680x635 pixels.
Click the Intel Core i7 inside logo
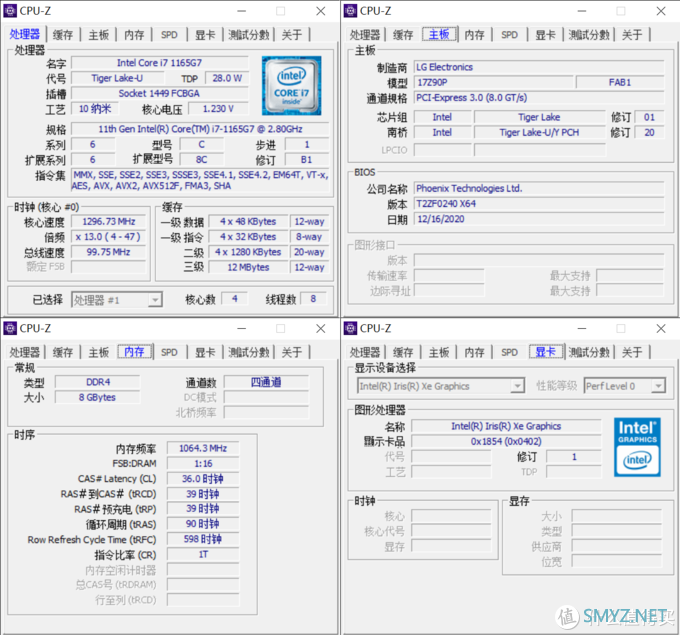[x=291, y=85]
